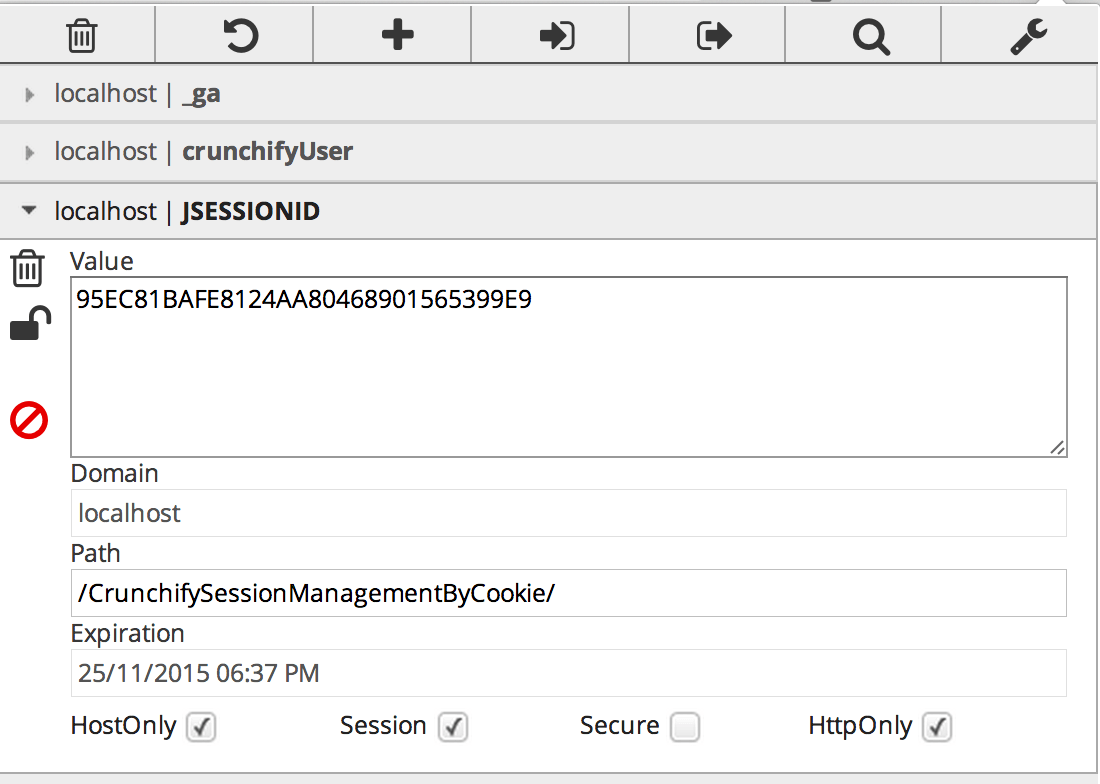Toggle the padlock to protect JSESSIONID cookie
Viewport: 1100px width, 784px height.
[29, 325]
